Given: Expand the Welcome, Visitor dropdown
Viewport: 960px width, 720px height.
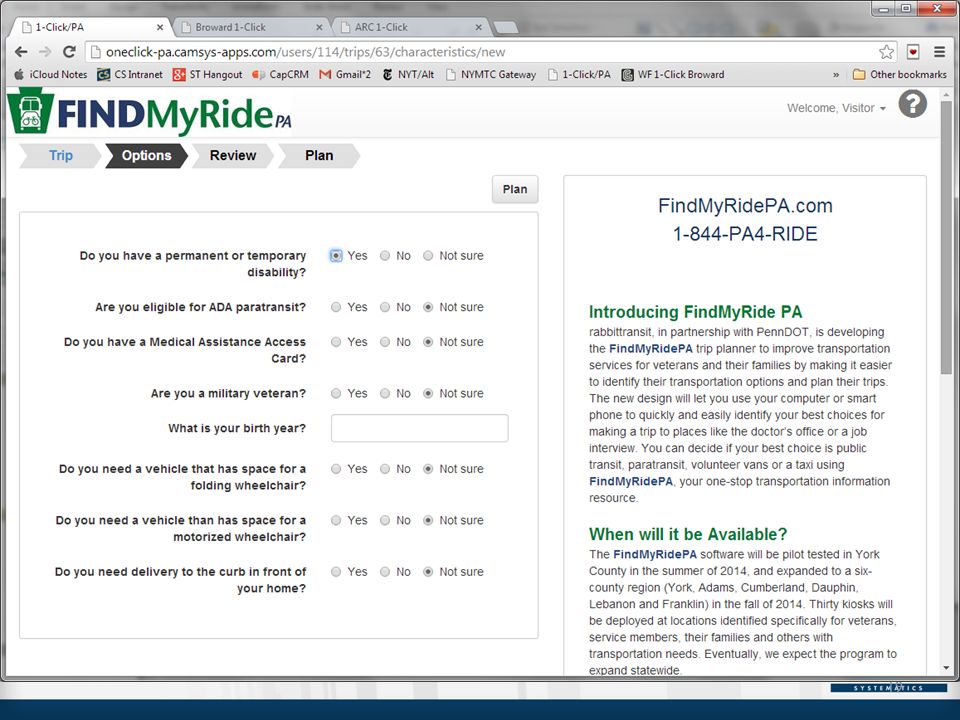Looking at the screenshot, I should (x=836, y=108).
